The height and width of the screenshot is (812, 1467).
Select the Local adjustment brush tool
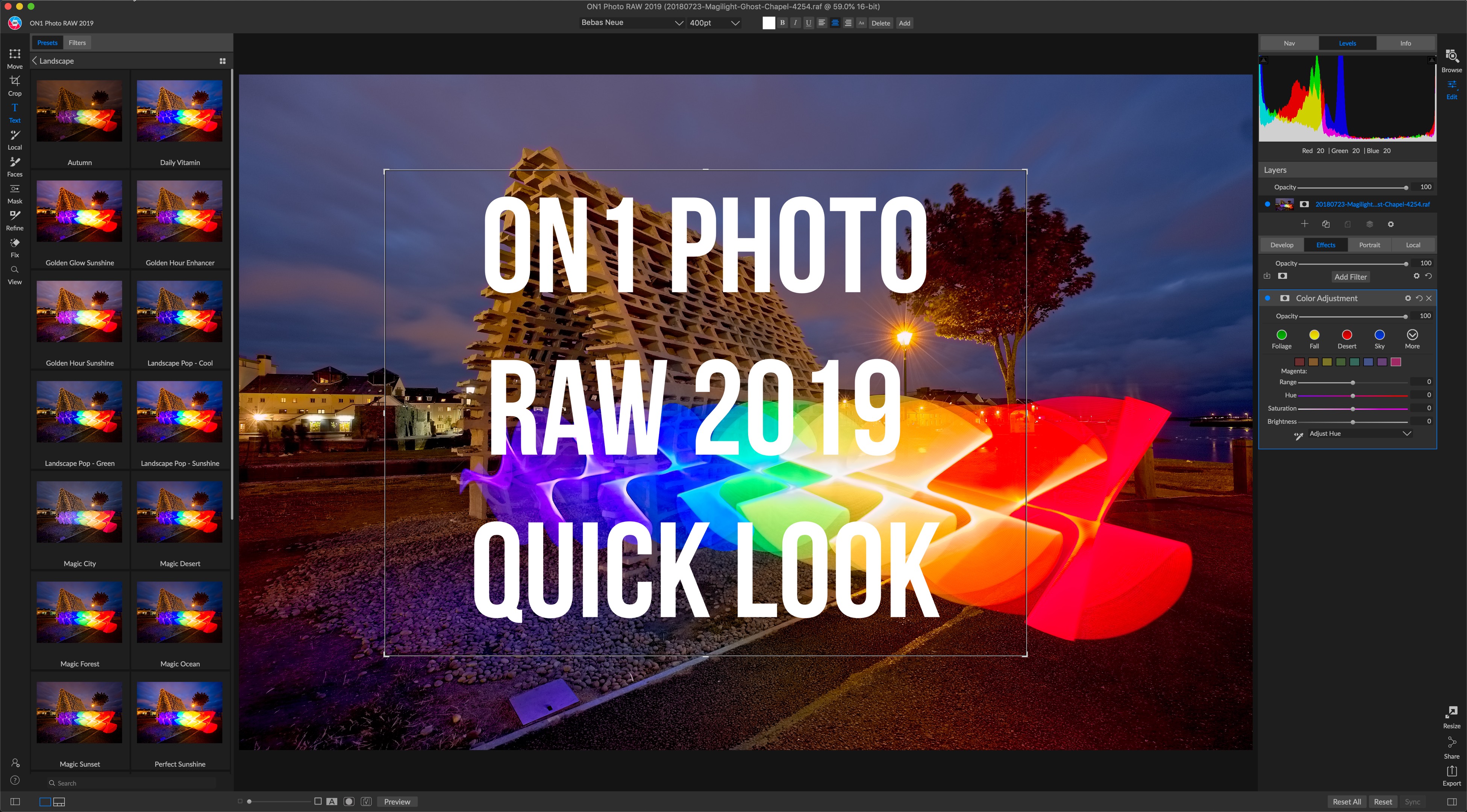15,139
